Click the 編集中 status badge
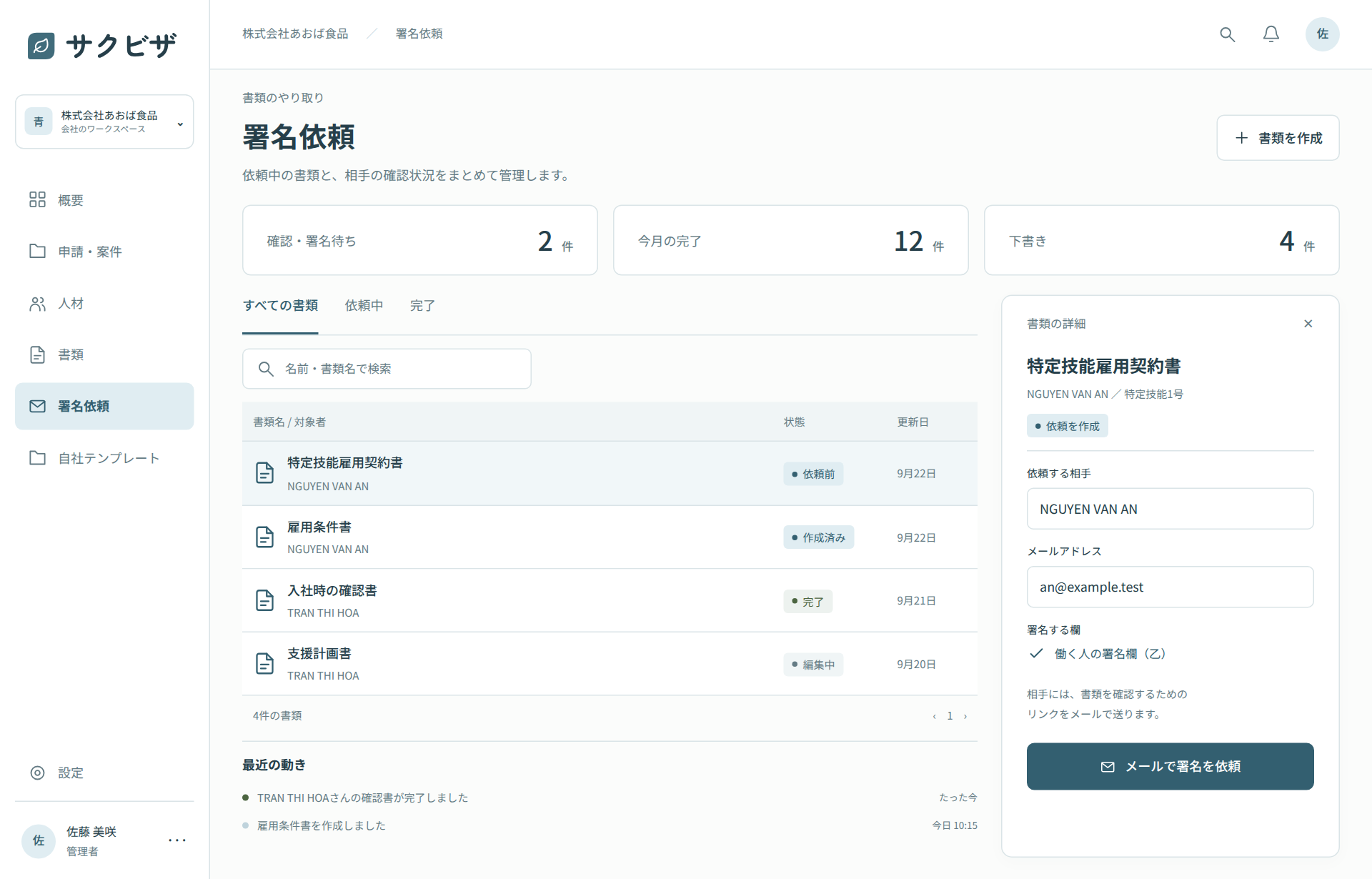The image size is (1372, 879). click(813, 665)
